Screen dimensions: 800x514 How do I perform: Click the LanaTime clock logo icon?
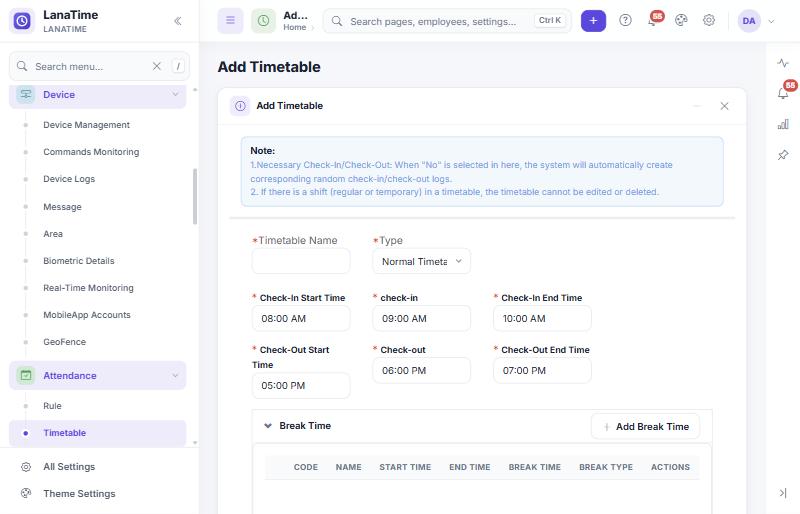point(22,21)
